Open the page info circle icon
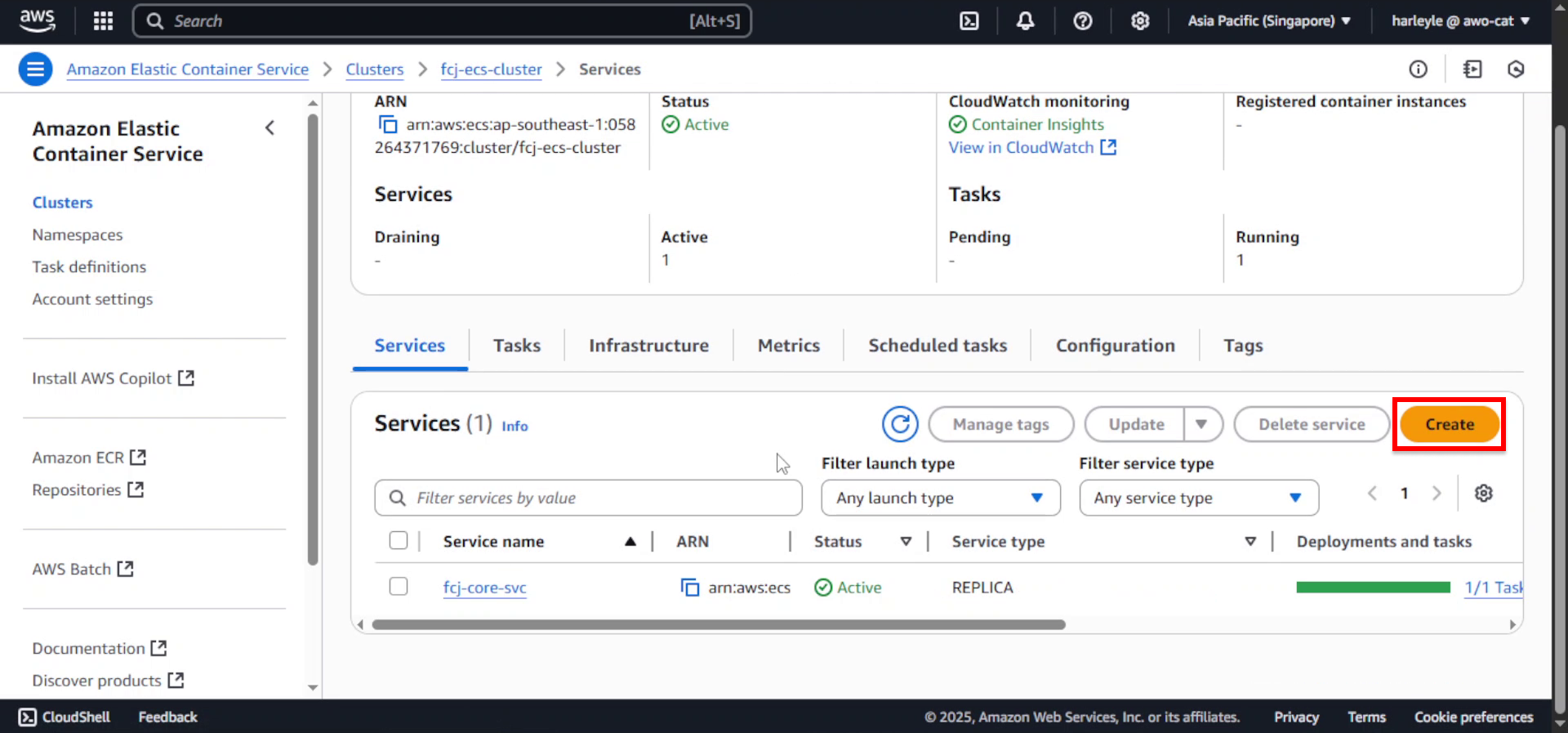Viewport: 1568px width, 733px height. (x=1419, y=69)
